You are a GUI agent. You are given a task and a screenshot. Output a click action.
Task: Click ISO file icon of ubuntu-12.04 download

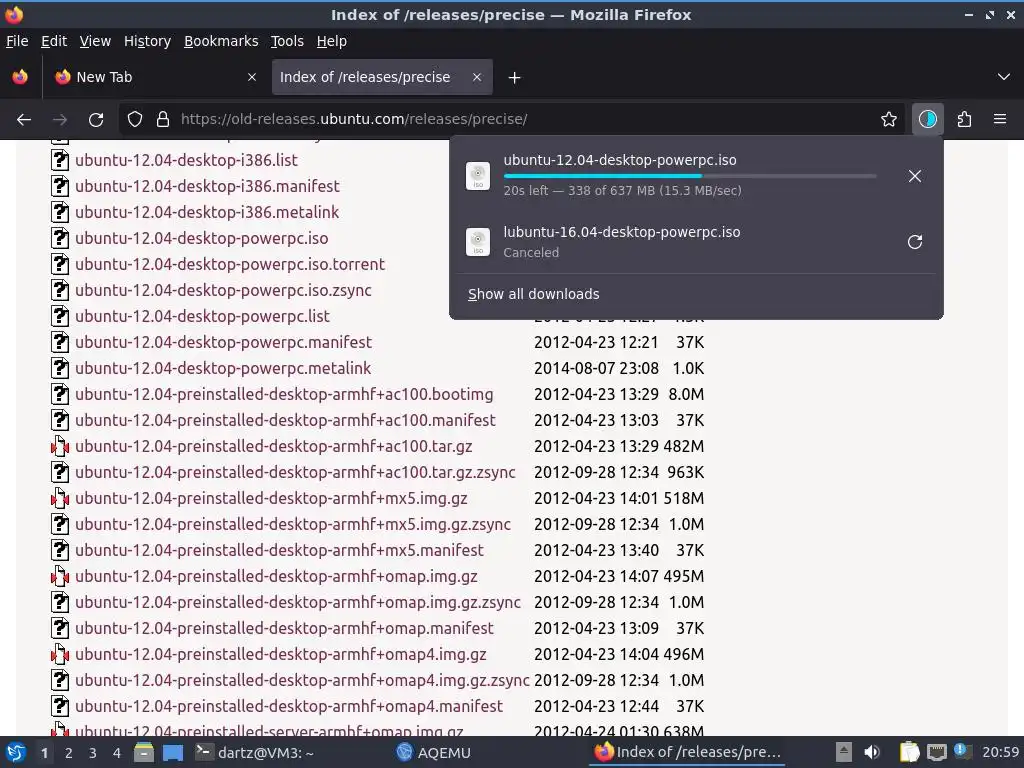[478, 176]
